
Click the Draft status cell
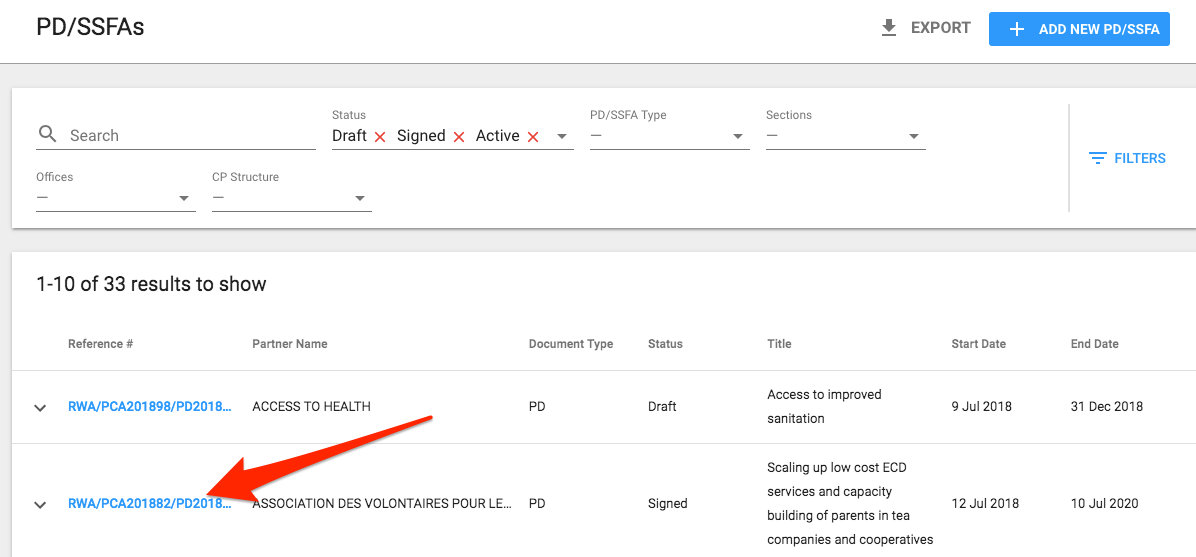pyautogui.click(x=662, y=407)
